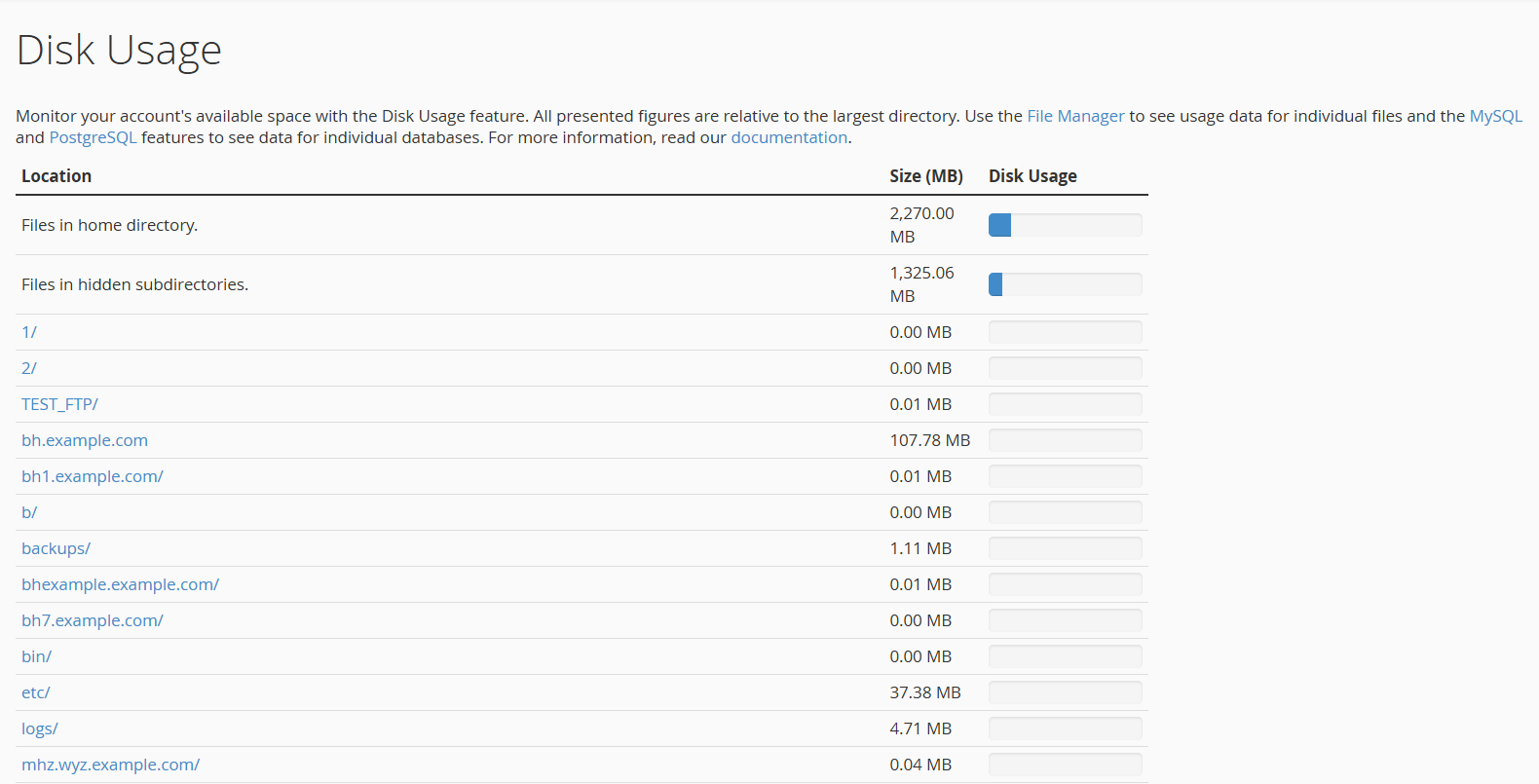The width and height of the screenshot is (1539, 784).
Task: Open the File Manager link
Action: (1075, 116)
